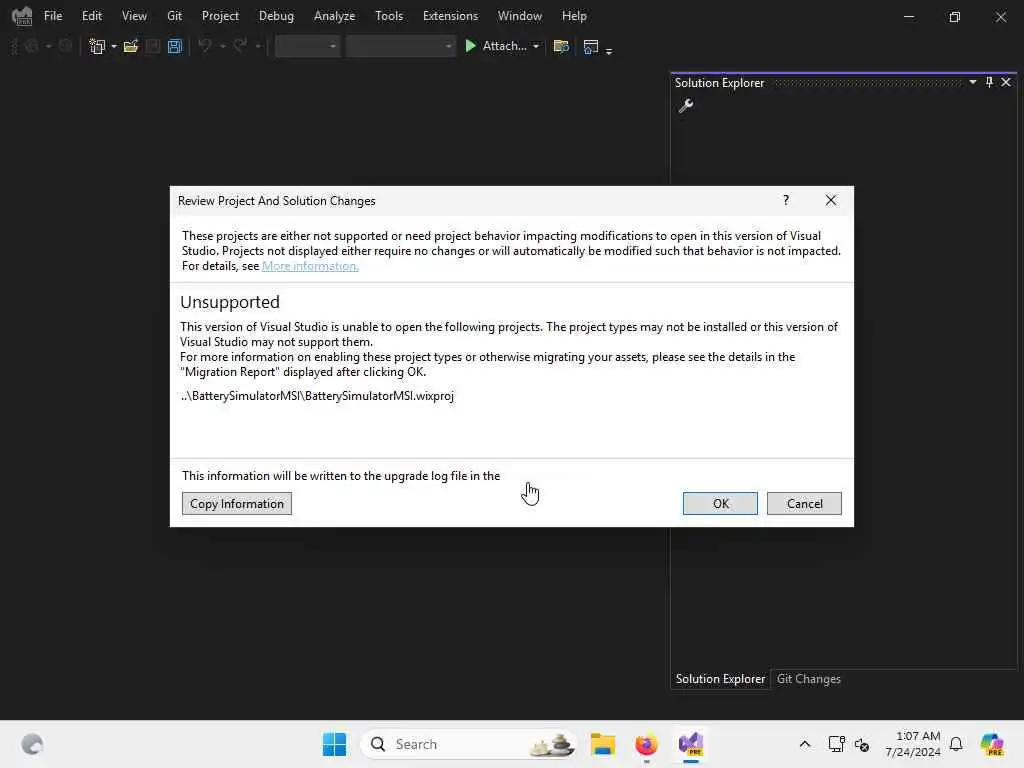
Task: Click the widgets icon on the taskbar
Action: pyautogui.click(x=32, y=744)
